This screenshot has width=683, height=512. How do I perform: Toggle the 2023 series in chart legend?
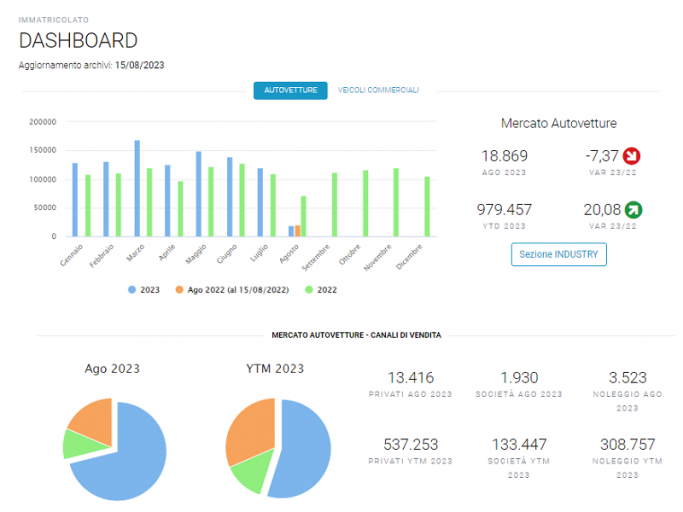pyautogui.click(x=144, y=290)
